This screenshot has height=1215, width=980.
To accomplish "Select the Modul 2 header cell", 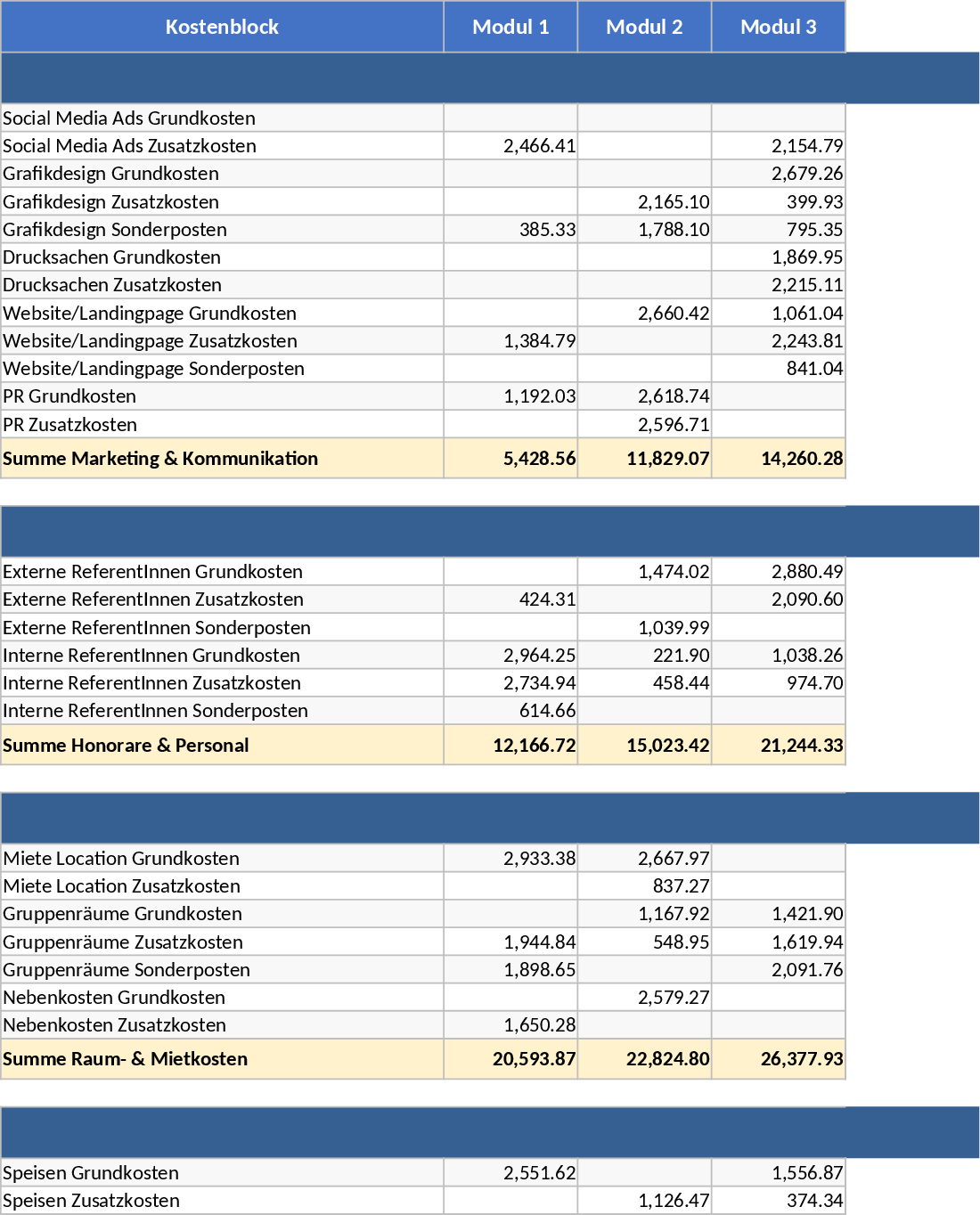I will (x=644, y=27).
